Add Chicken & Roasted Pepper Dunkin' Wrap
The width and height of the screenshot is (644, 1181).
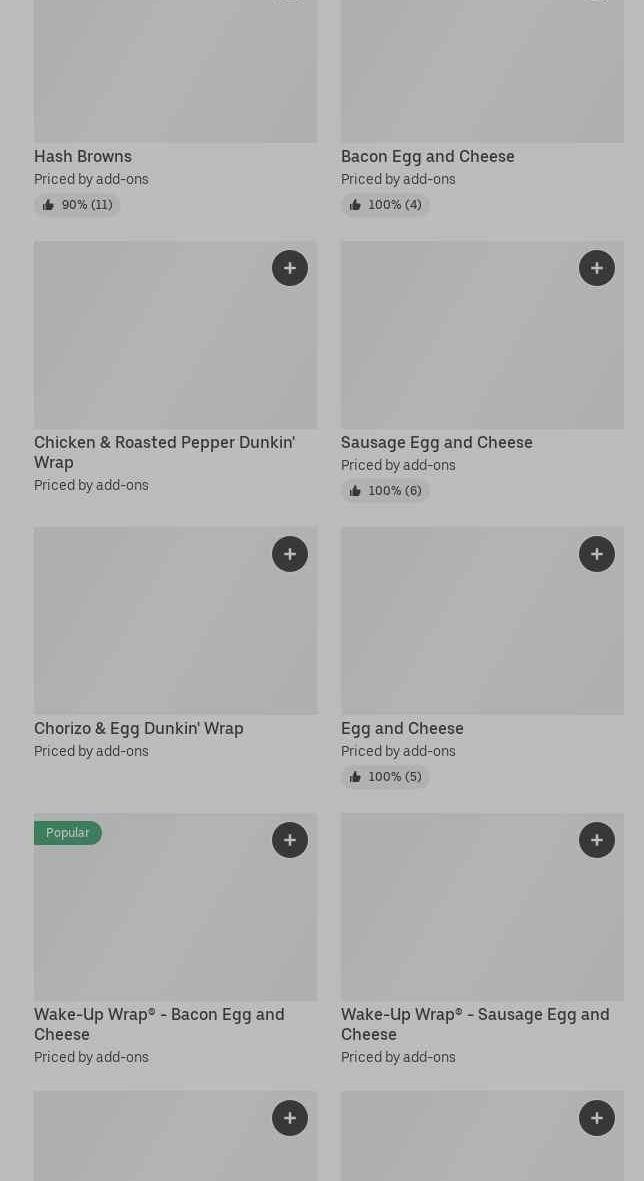point(290,268)
